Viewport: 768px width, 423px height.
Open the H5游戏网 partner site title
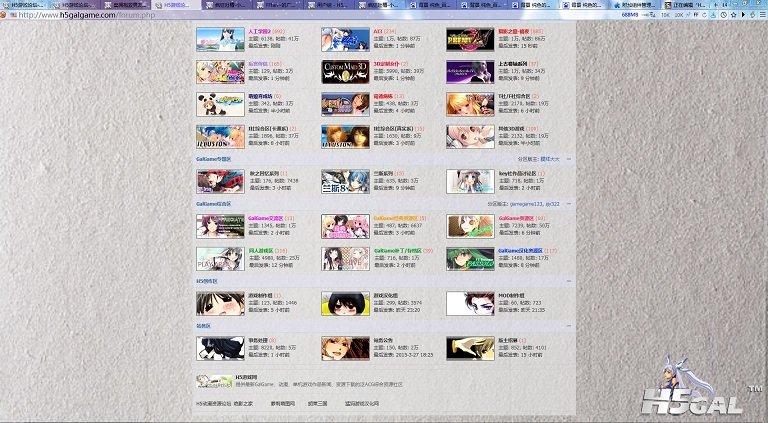tap(246, 377)
